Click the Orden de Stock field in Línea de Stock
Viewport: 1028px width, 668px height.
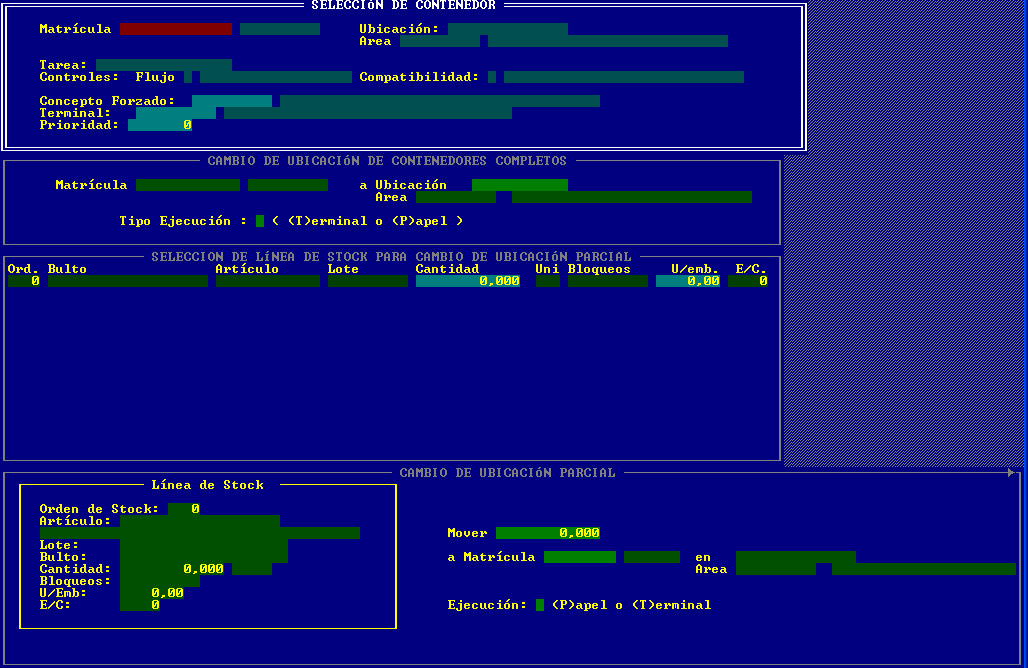pos(183,509)
